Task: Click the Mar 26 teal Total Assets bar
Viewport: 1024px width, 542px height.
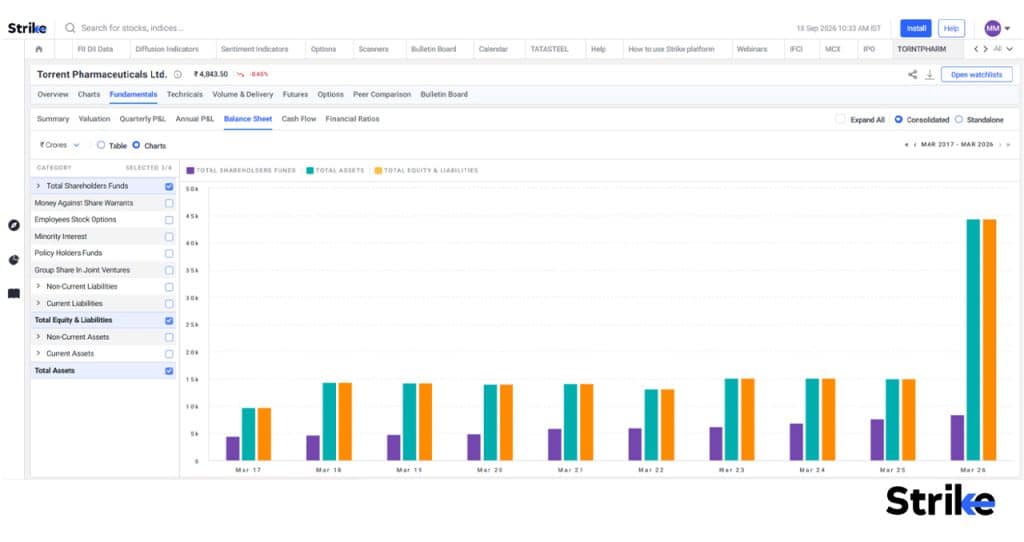Action: (x=973, y=340)
